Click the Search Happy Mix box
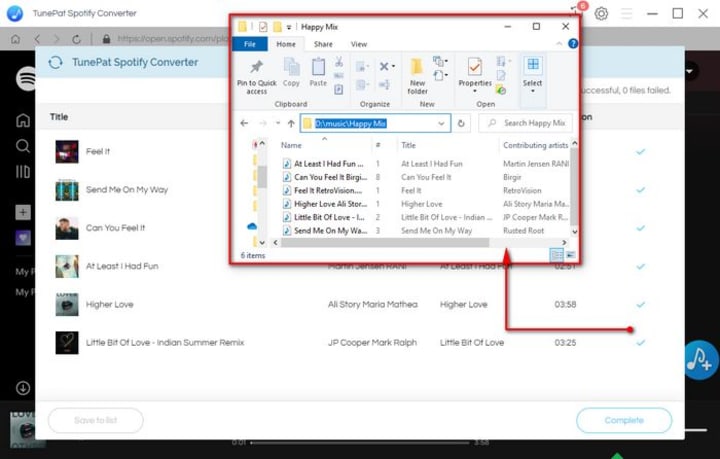This screenshot has width=720, height=459. click(x=525, y=123)
